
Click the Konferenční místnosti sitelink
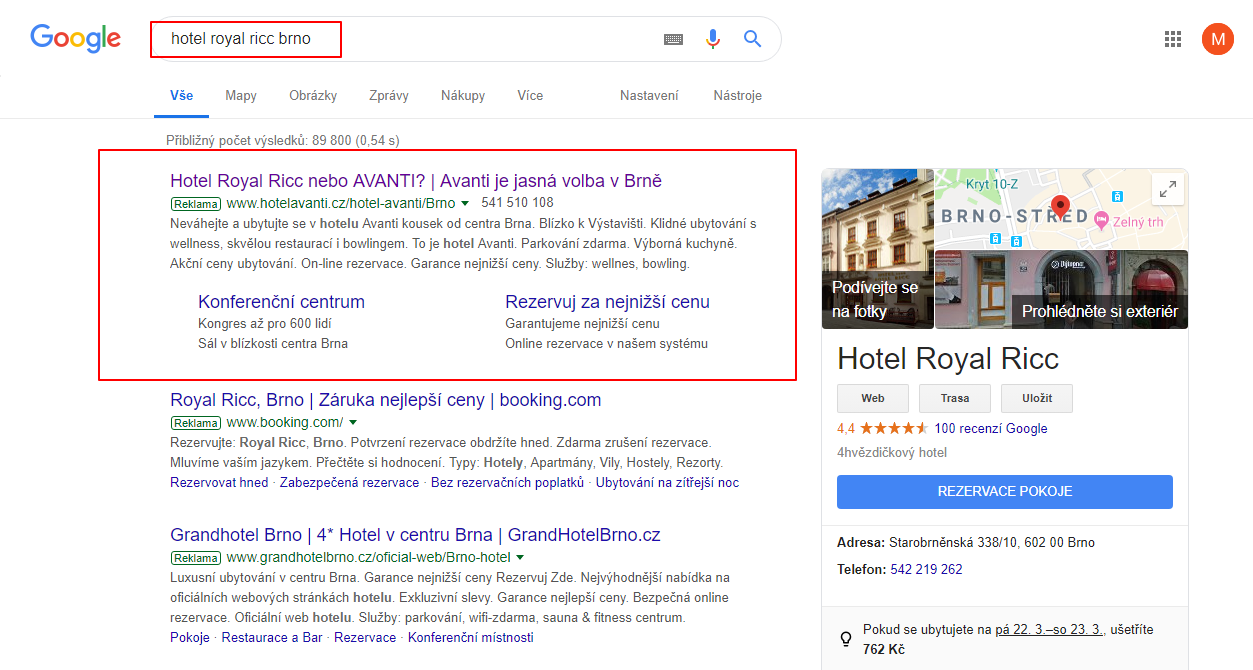click(x=471, y=637)
